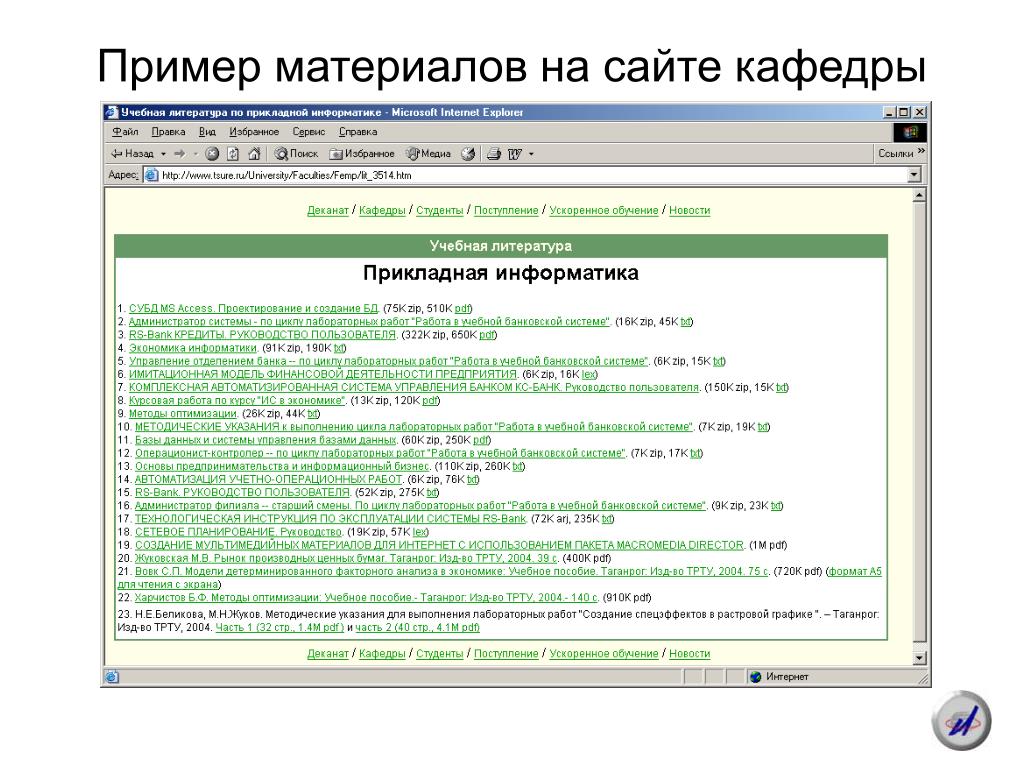Click the 'Интернет' zone text in status bar
The width and height of the screenshot is (1024, 768).
point(787,677)
